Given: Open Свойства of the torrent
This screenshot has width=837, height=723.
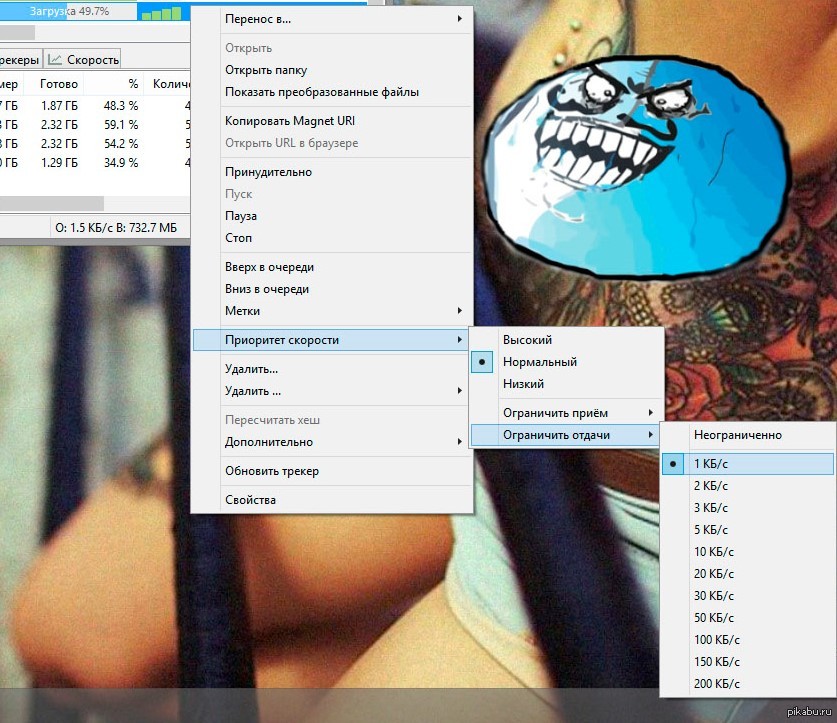Looking at the screenshot, I should [250, 500].
